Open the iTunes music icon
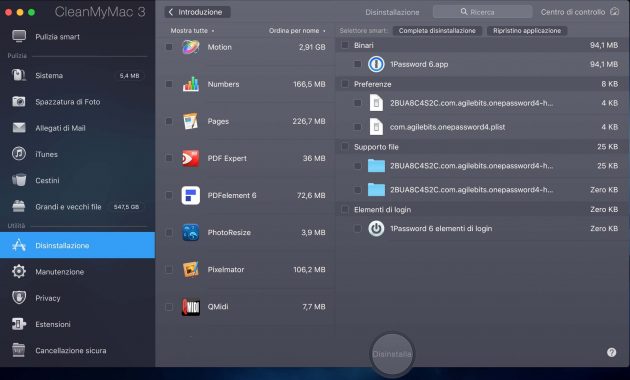 coord(19,154)
